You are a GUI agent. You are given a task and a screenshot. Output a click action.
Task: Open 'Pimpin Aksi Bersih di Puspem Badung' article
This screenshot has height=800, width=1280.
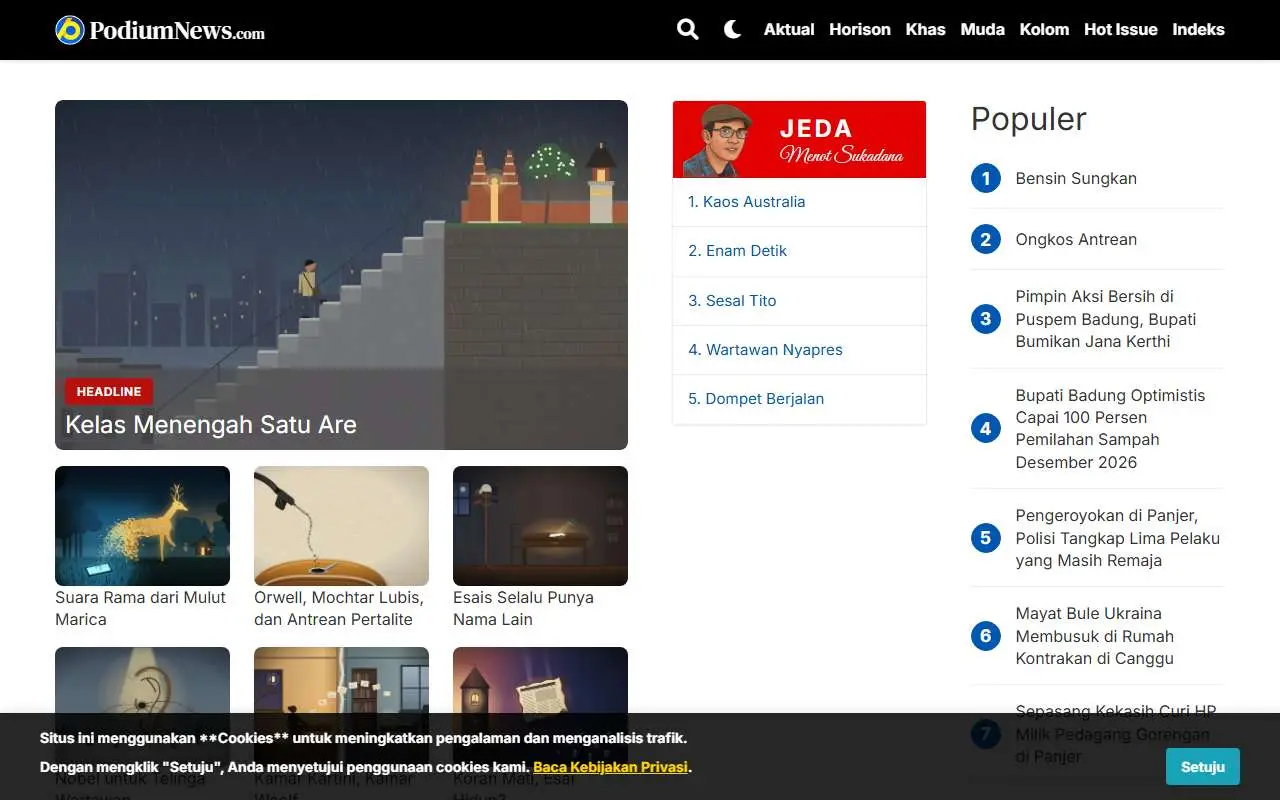(x=1106, y=319)
